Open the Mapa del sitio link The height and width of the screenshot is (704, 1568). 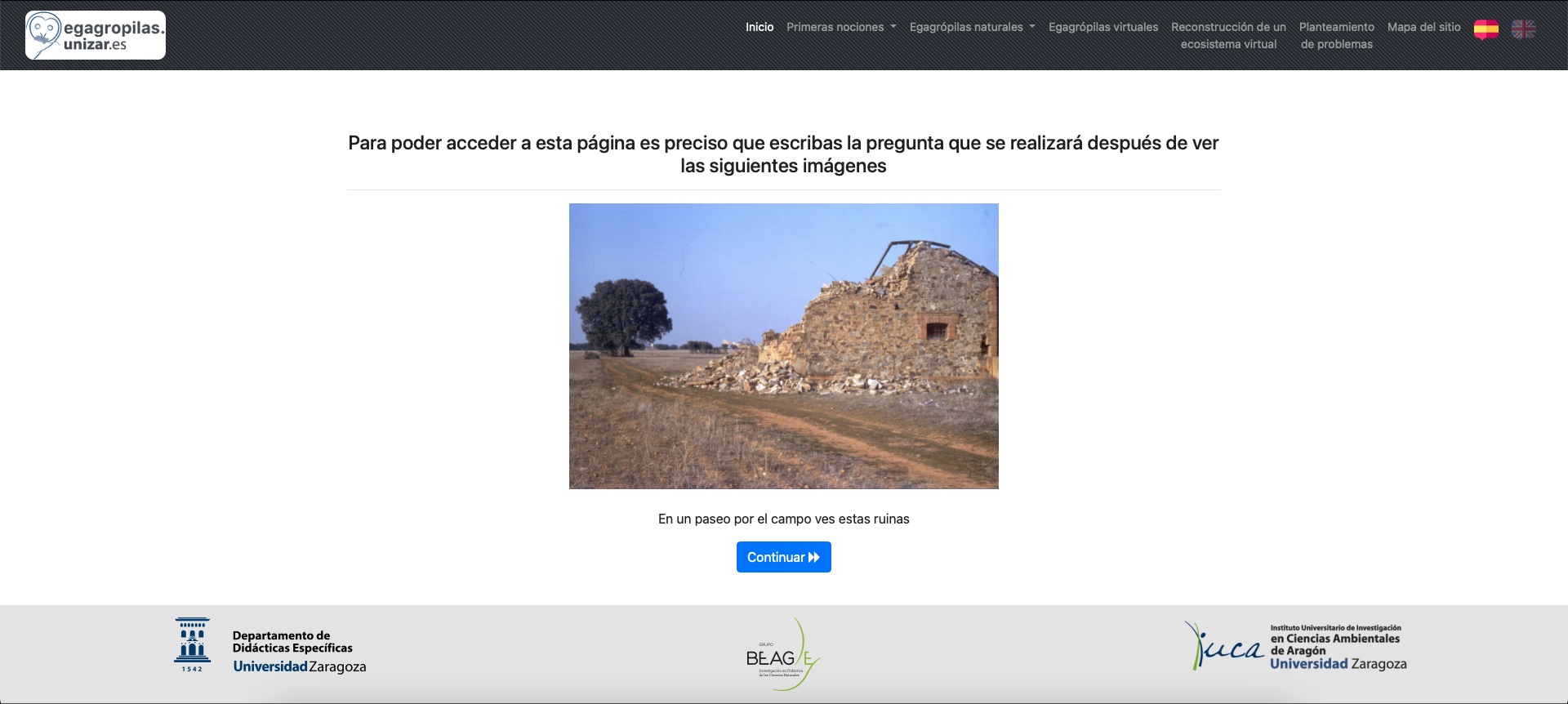[x=1423, y=27]
